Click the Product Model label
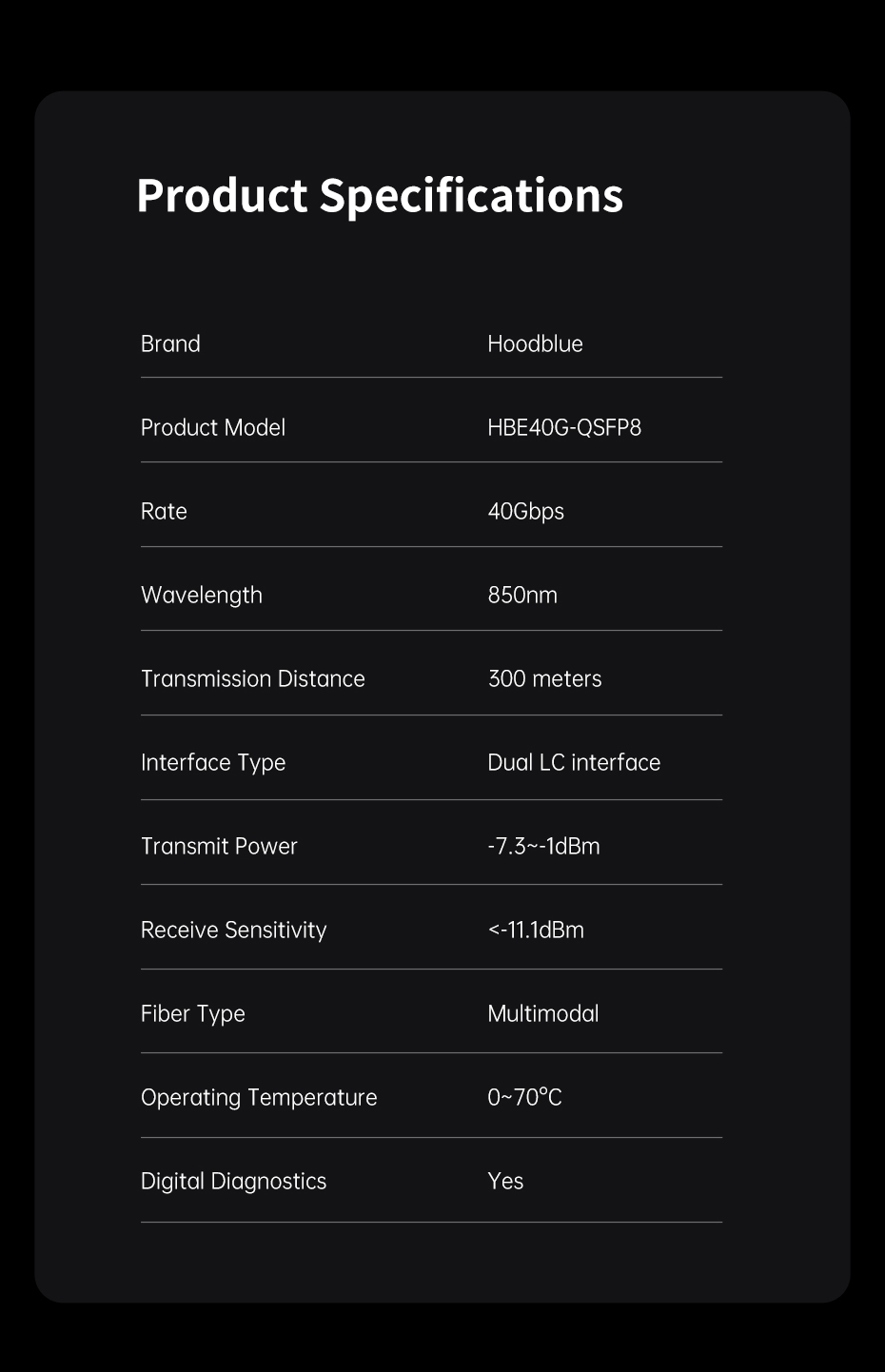The image size is (885, 1372). tap(212, 427)
